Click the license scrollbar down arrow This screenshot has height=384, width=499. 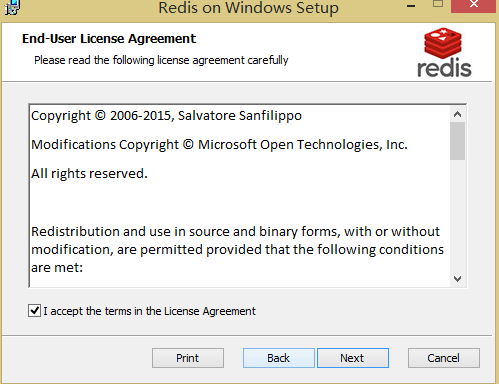coord(457,278)
